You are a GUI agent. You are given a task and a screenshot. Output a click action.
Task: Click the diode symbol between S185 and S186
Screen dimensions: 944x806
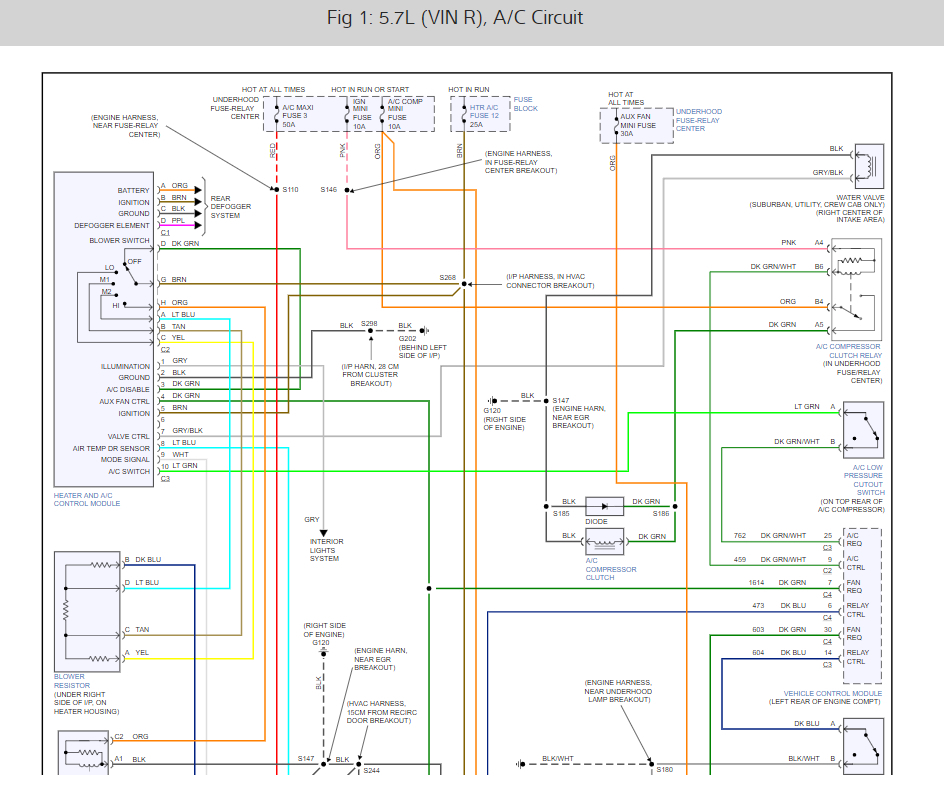point(604,506)
